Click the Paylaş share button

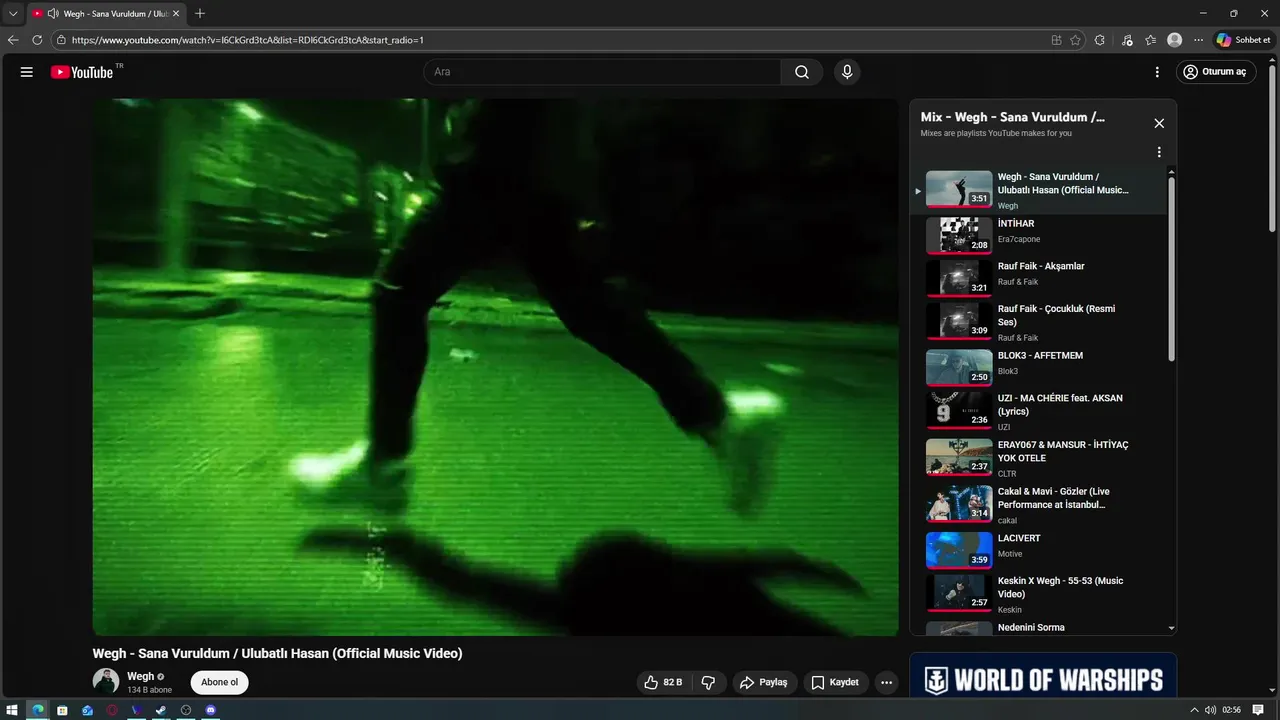click(x=765, y=682)
